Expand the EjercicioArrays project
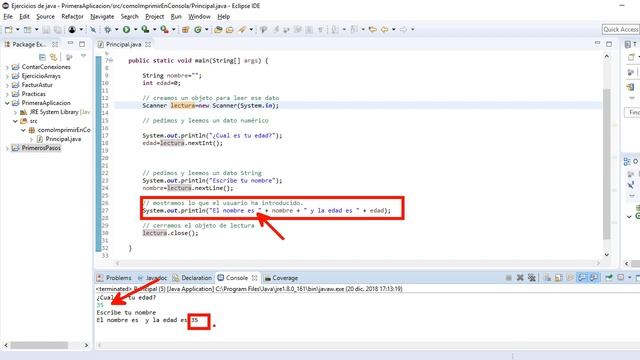Image resolution: width=640 pixels, height=360 pixels. [x=7, y=76]
